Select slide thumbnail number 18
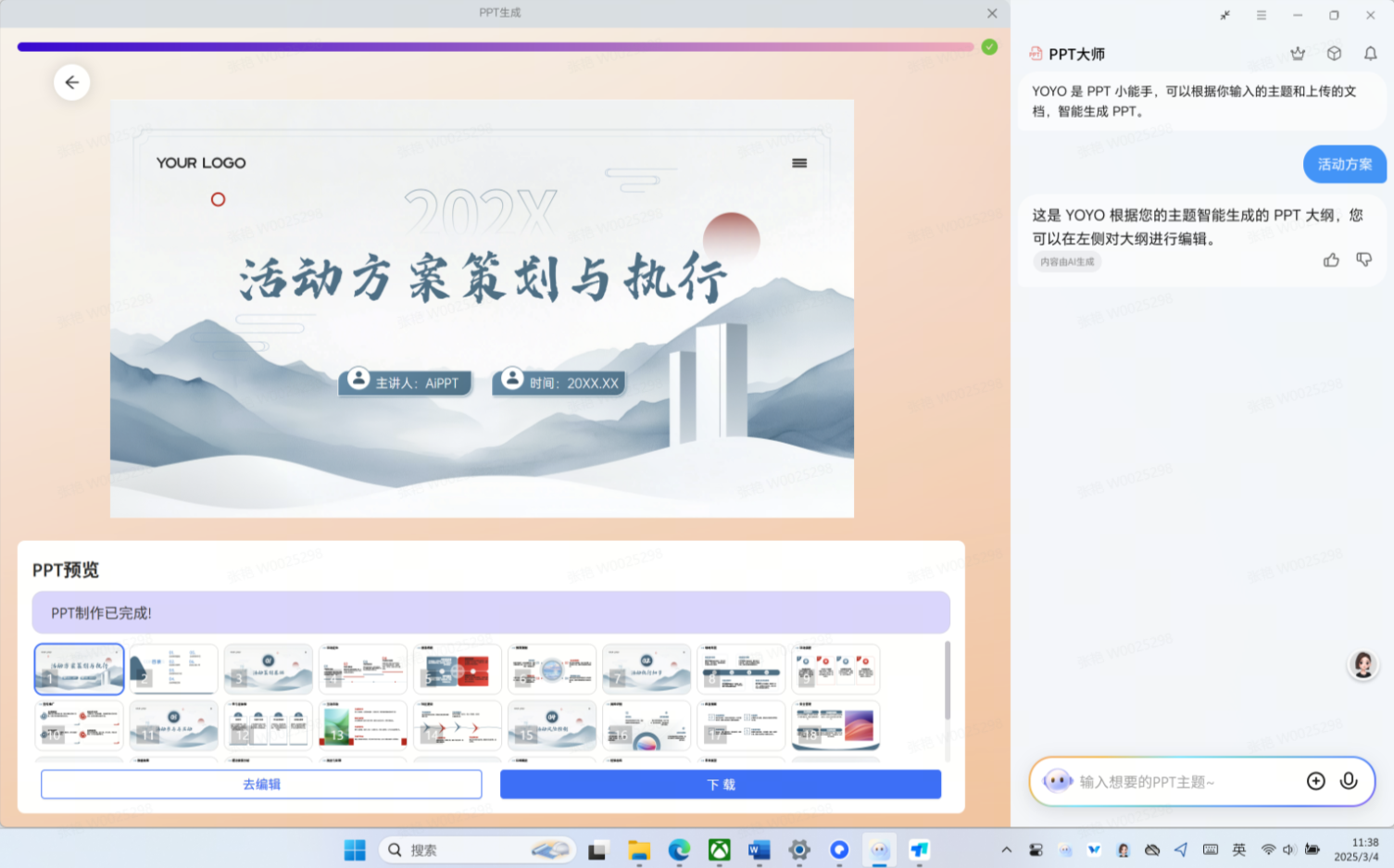Screen dimensions: 1394x868 [x=835, y=725]
